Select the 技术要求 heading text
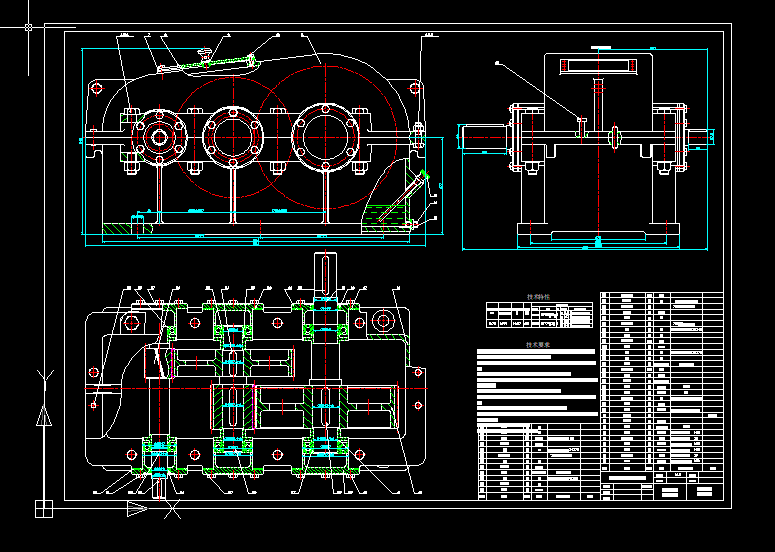The image size is (775, 552). pyautogui.click(x=538, y=344)
